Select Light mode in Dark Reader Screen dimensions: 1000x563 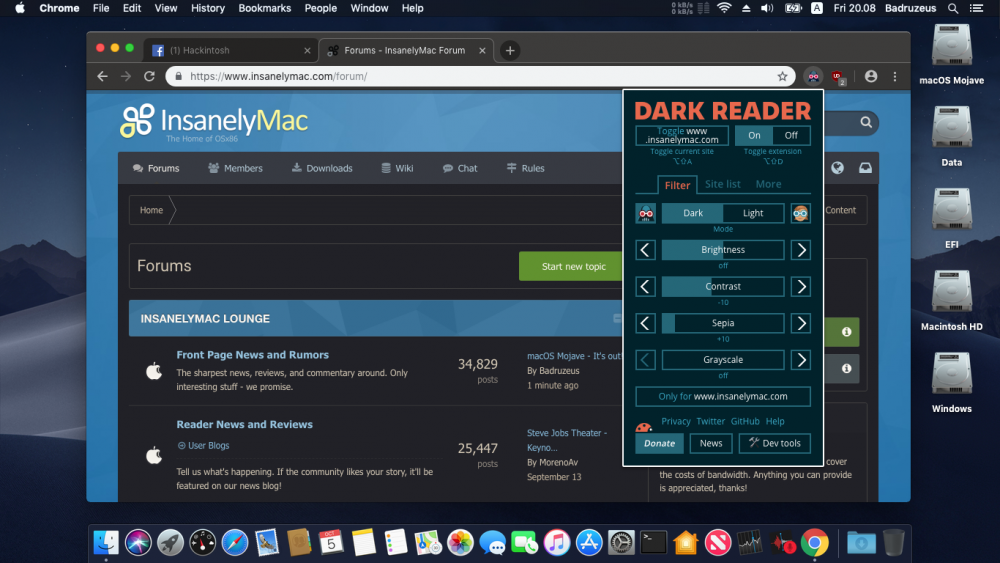[753, 213]
